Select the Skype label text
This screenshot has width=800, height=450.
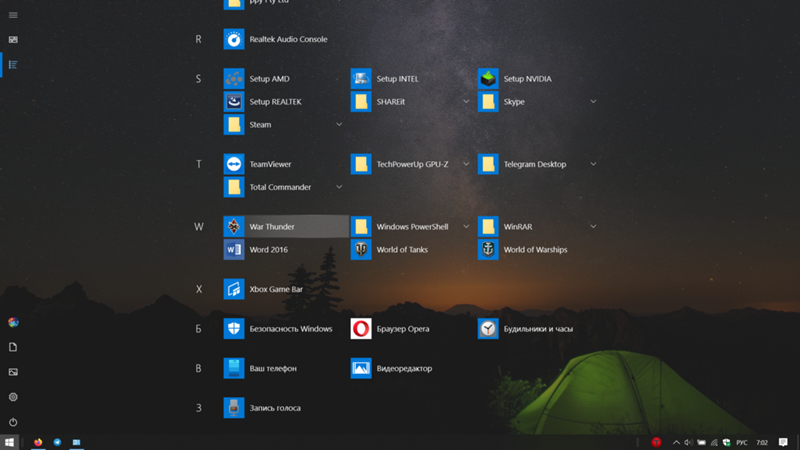(514, 102)
